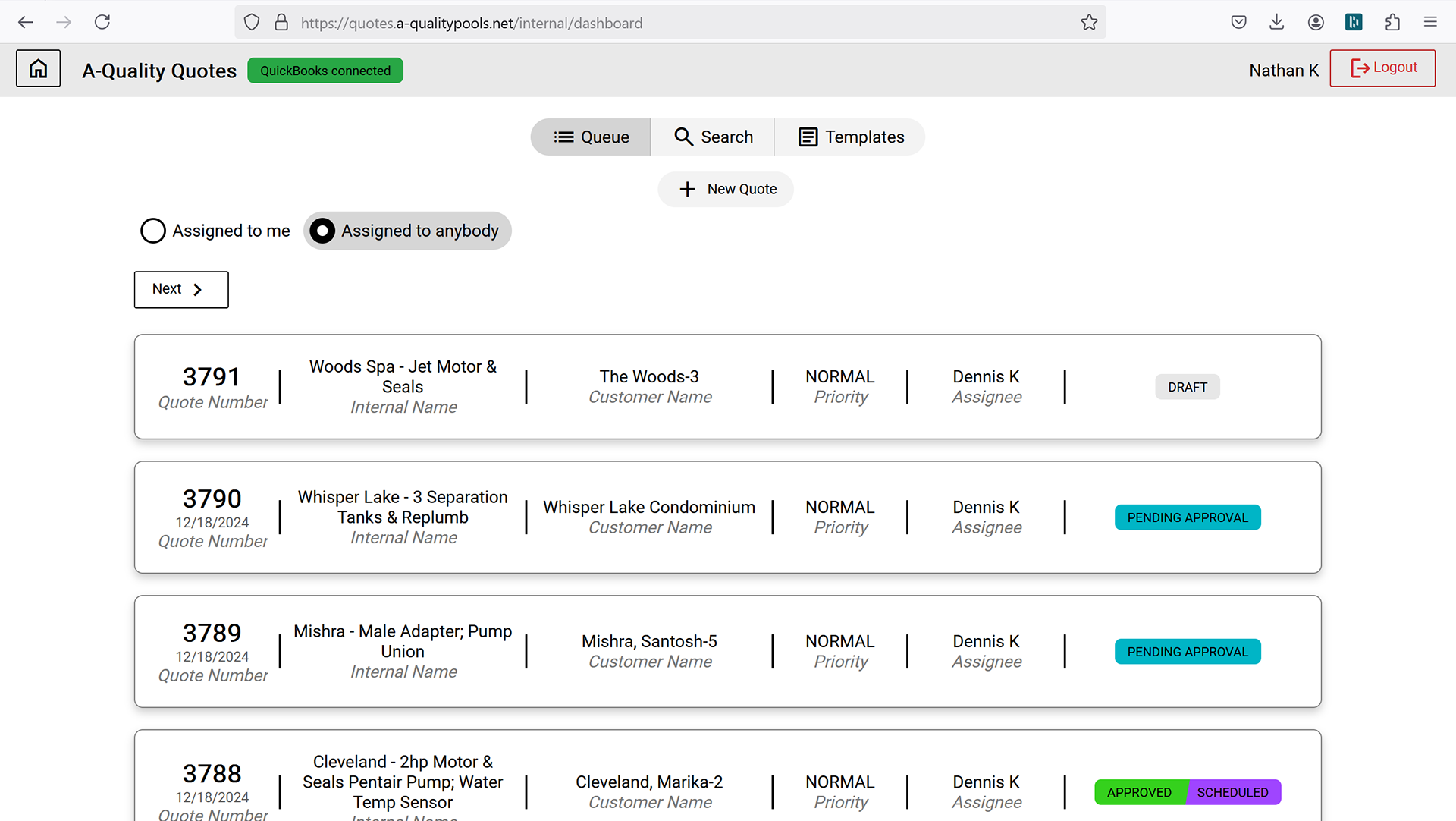This screenshot has width=1456, height=821.
Task: Click the QuickBooks connected status badge
Action: coord(325,71)
